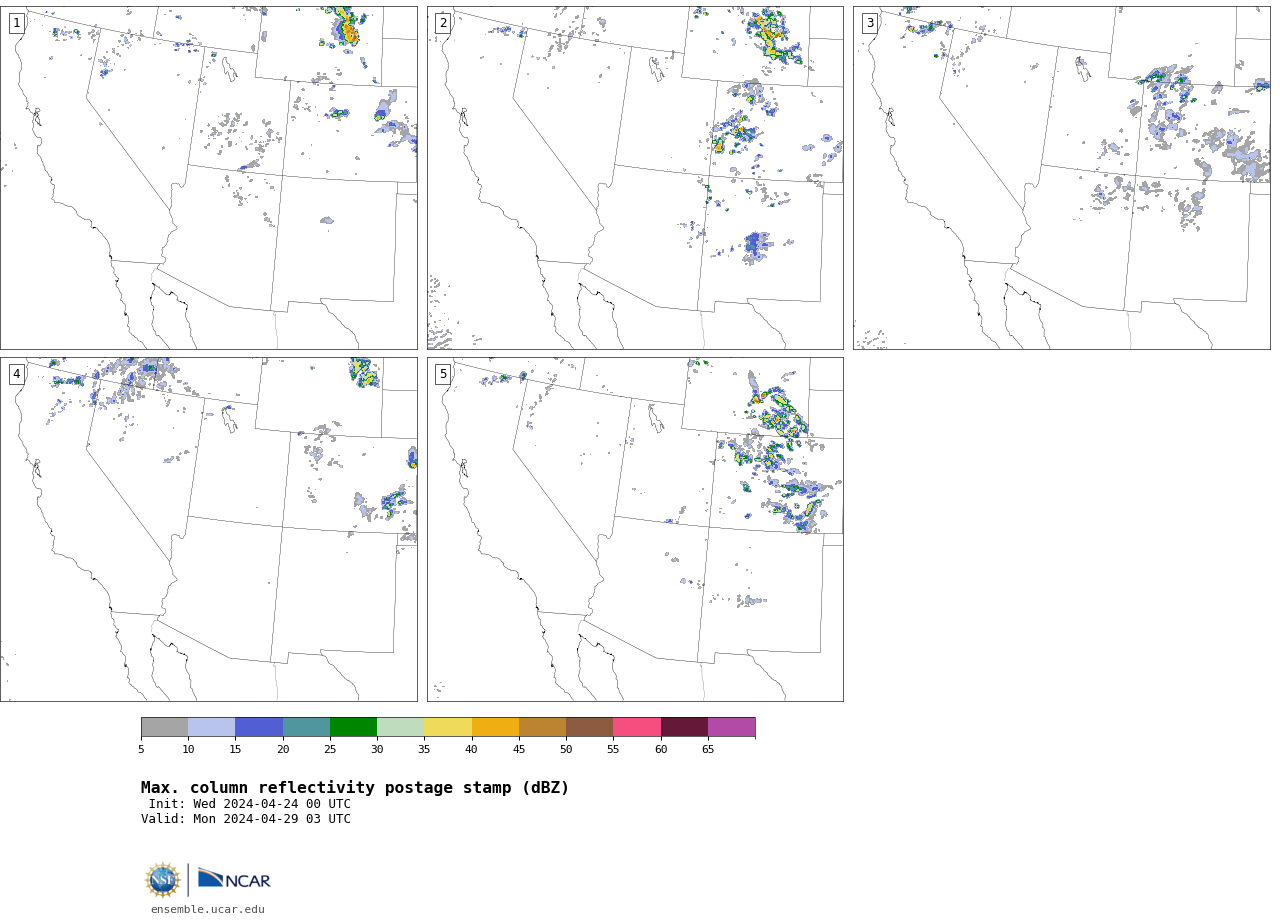Click the gray 5-10 dBZ color swatch
Viewport: 1280px width, 920px height.
pos(164,727)
